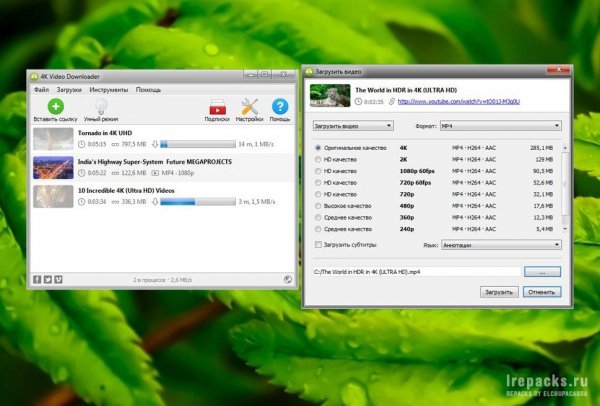Click the 4K Video Downloader title bar app icon
This screenshot has height=406, width=600.
[34, 76]
